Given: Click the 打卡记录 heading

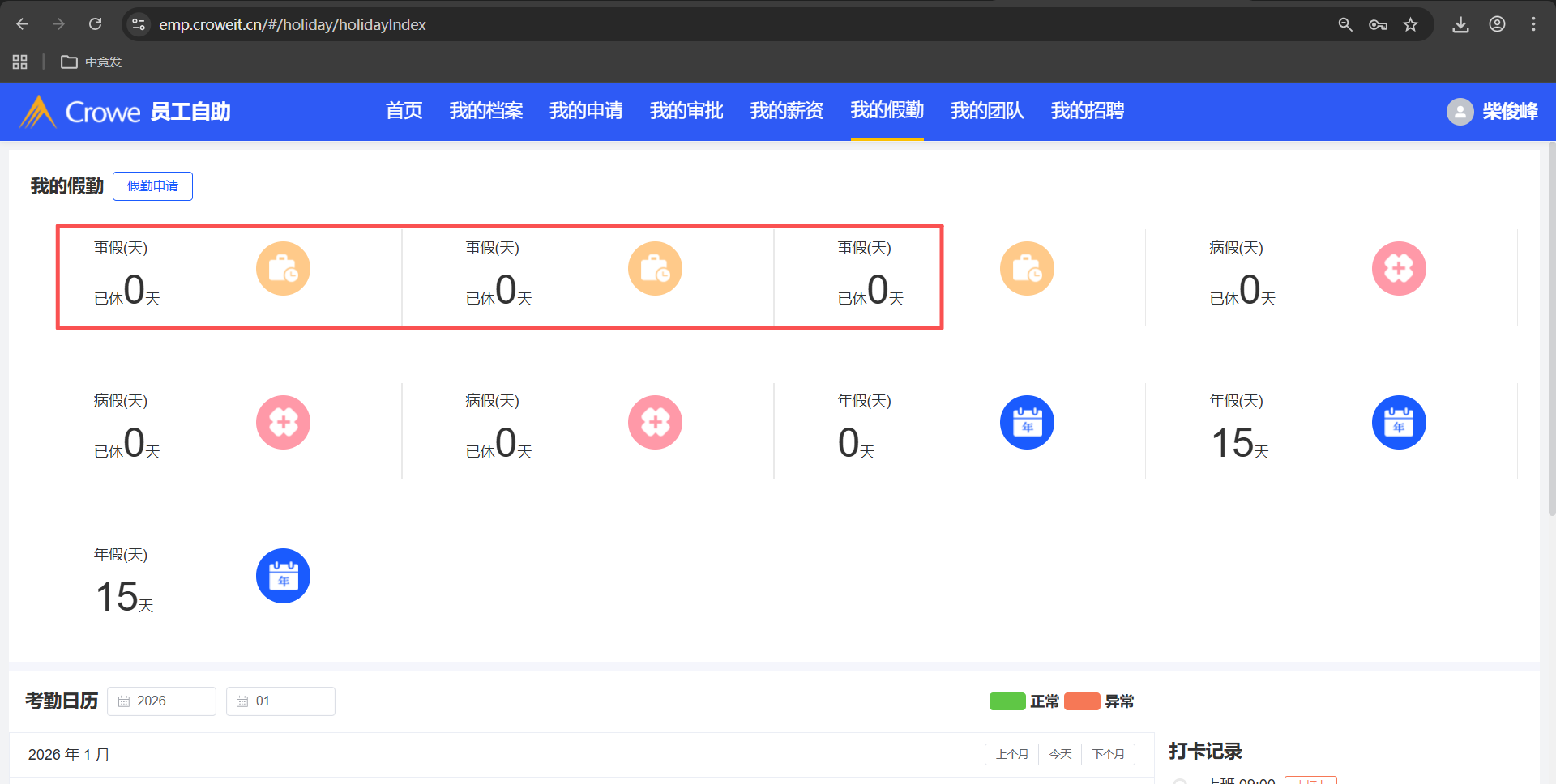Looking at the screenshot, I should 1205,751.
